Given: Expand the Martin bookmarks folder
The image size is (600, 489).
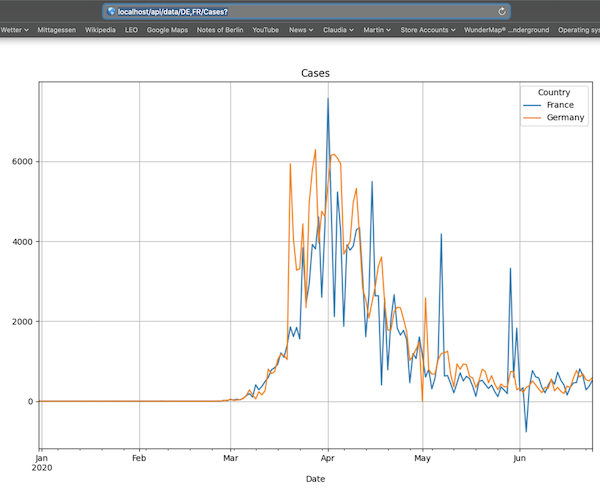Looking at the screenshot, I should click(377, 30).
